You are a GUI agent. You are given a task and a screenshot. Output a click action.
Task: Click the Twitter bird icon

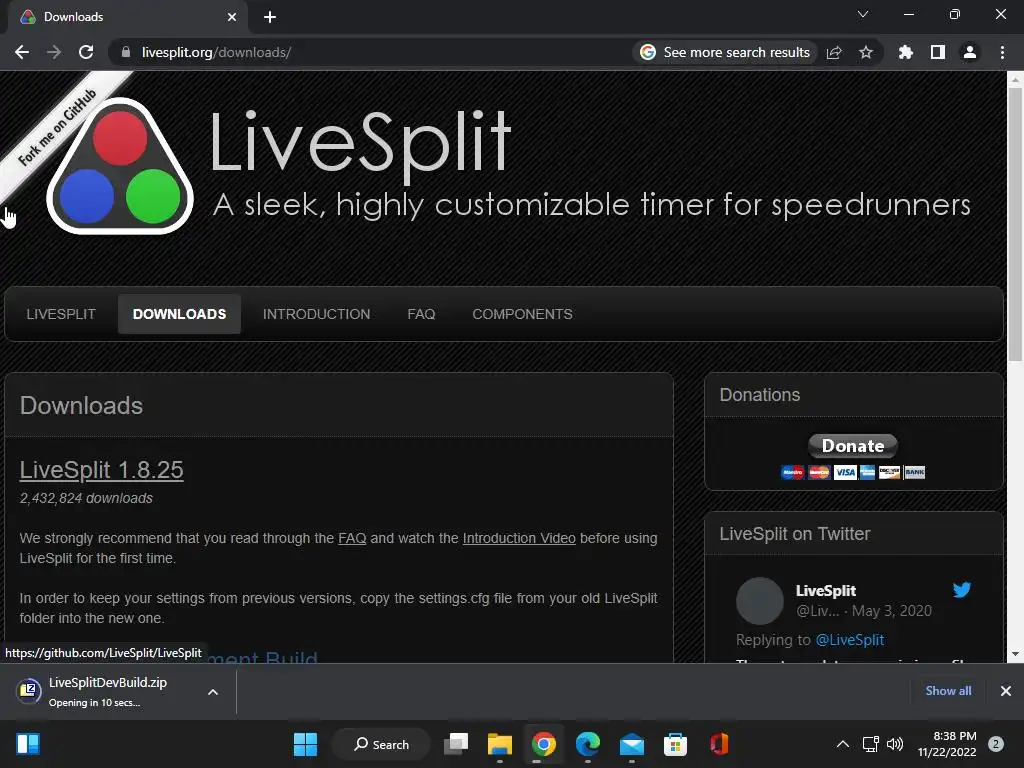point(961,590)
